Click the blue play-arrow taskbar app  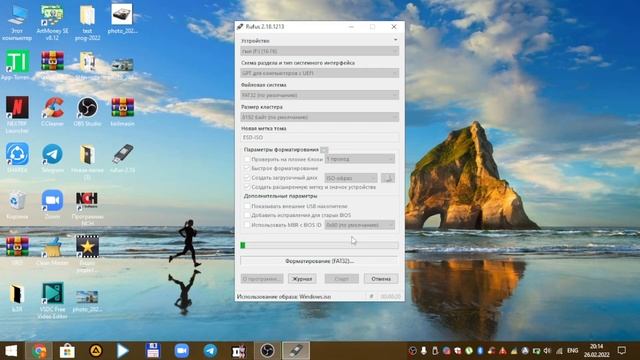[x=123, y=351]
